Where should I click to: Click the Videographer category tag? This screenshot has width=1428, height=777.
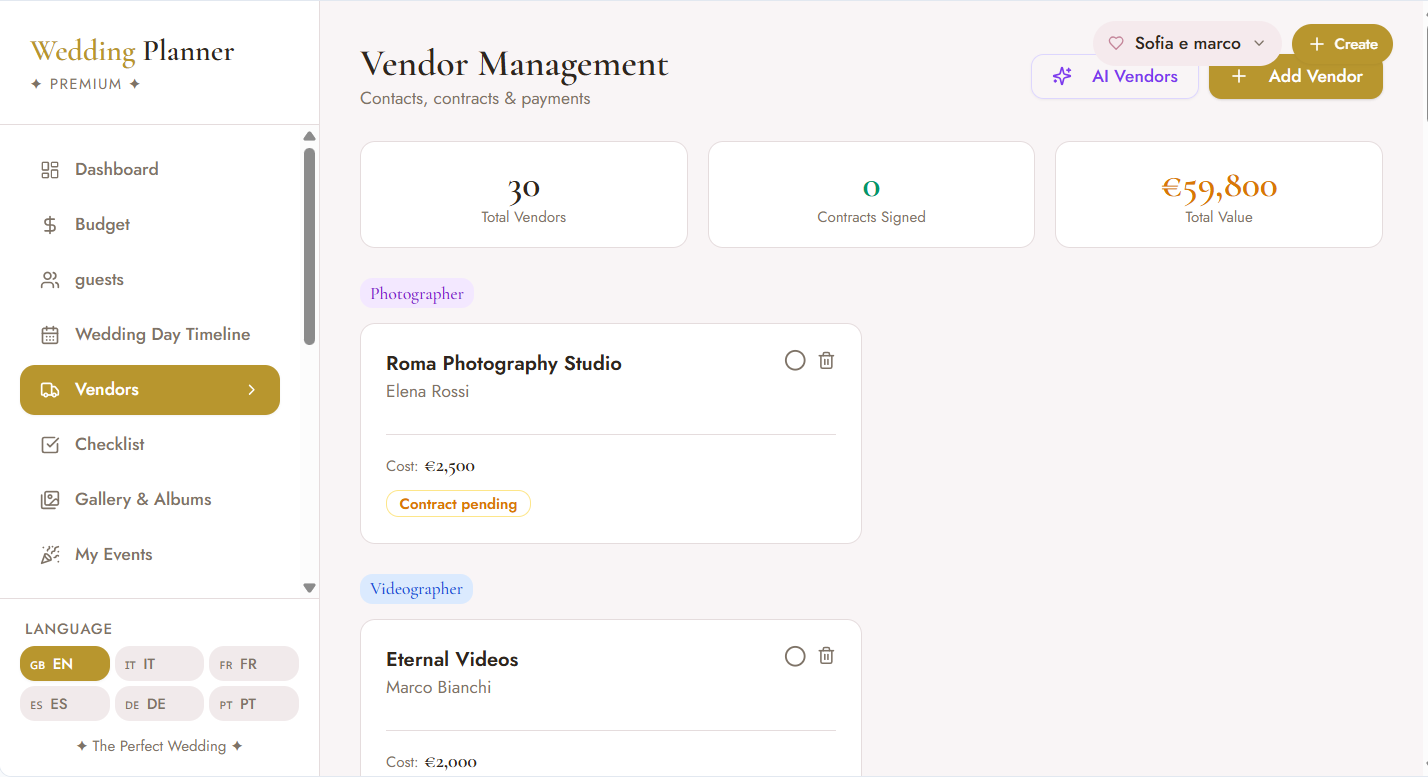[x=416, y=589]
